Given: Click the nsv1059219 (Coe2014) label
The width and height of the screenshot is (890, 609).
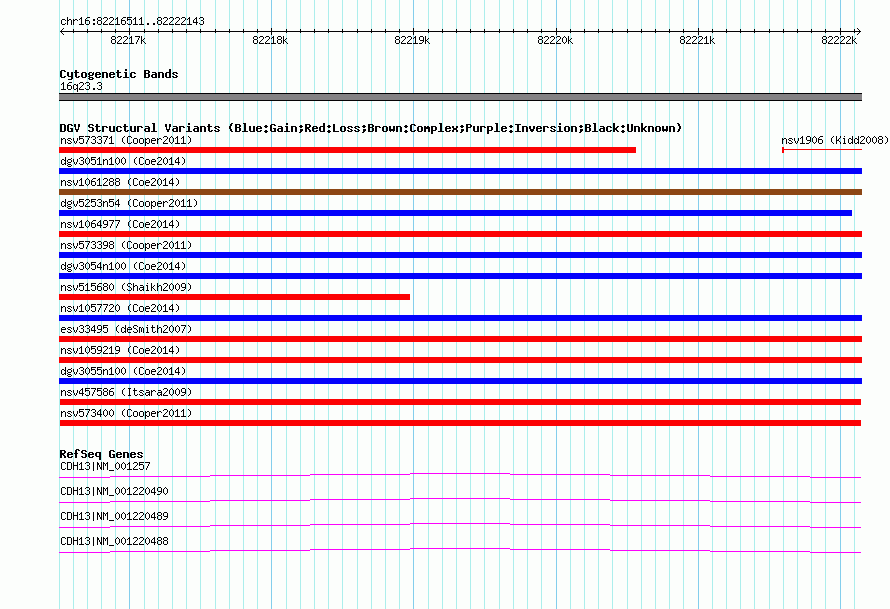Looking at the screenshot, I should pos(120,350).
